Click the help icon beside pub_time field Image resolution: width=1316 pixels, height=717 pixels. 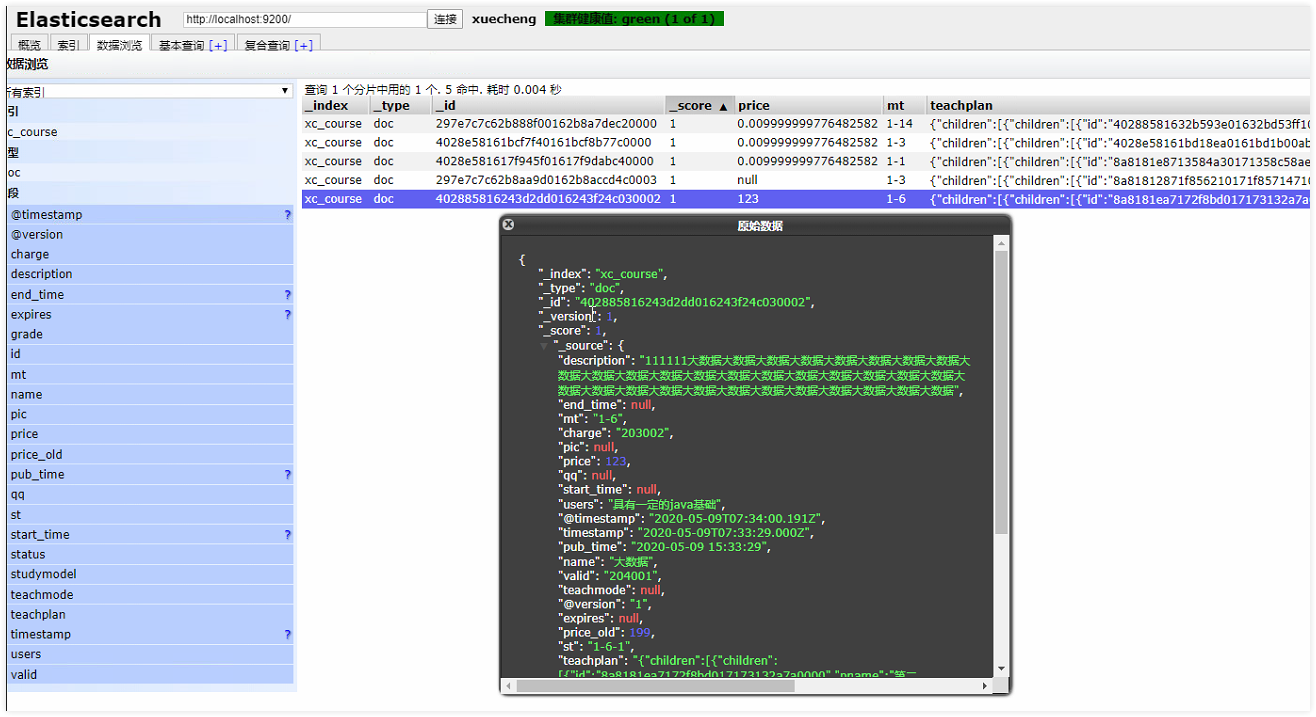(x=288, y=475)
